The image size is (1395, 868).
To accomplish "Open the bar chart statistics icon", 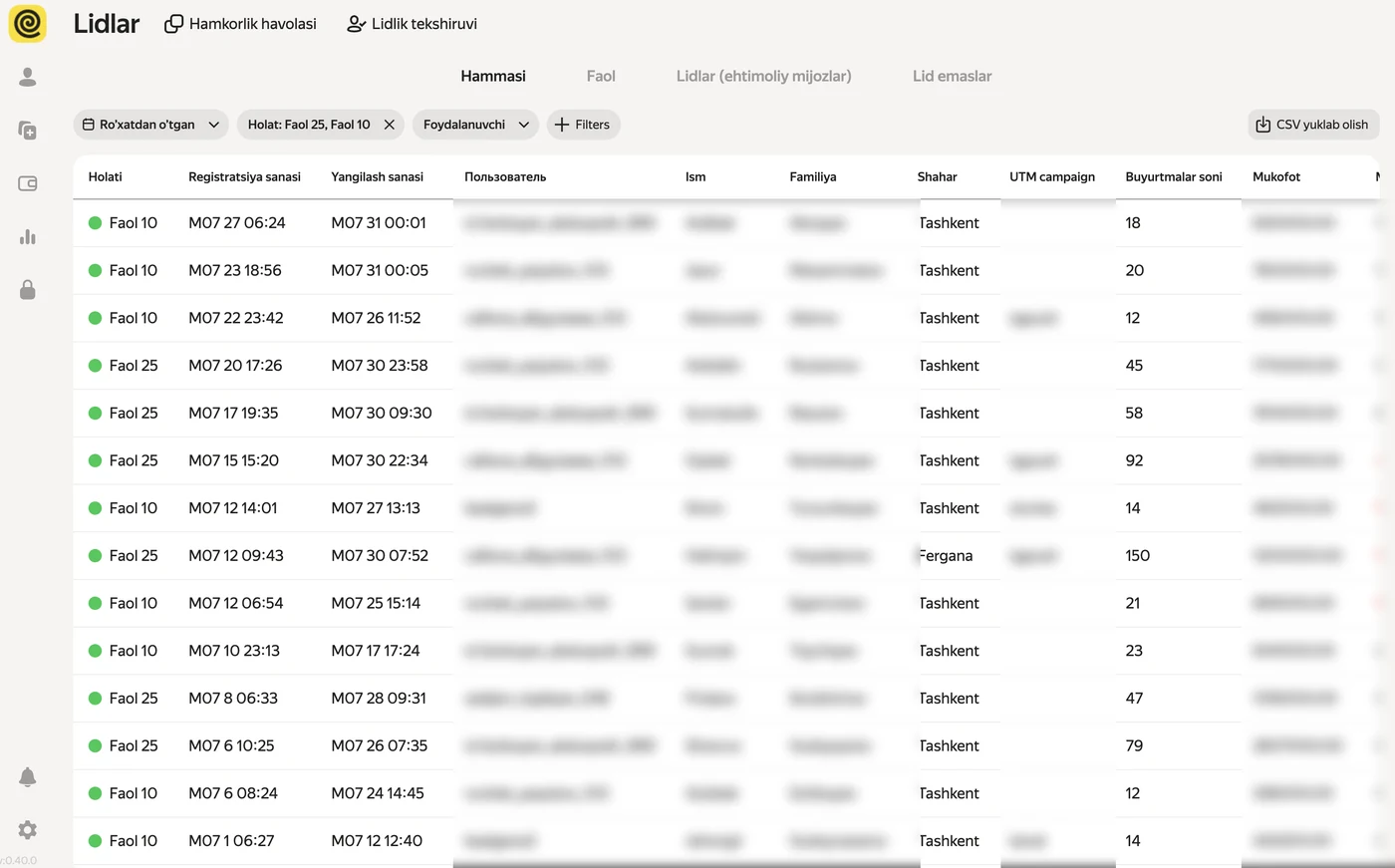I will tap(28, 236).
